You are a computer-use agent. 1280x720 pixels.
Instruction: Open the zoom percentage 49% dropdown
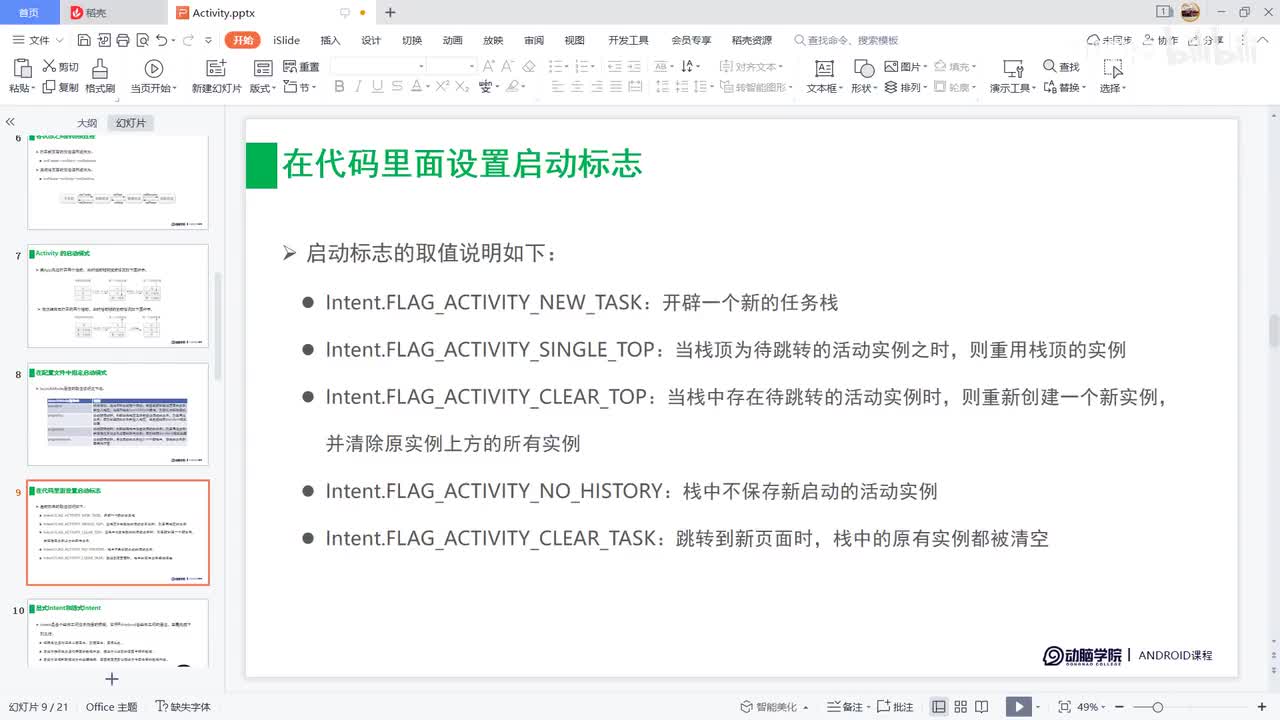click(x=1092, y=707)
